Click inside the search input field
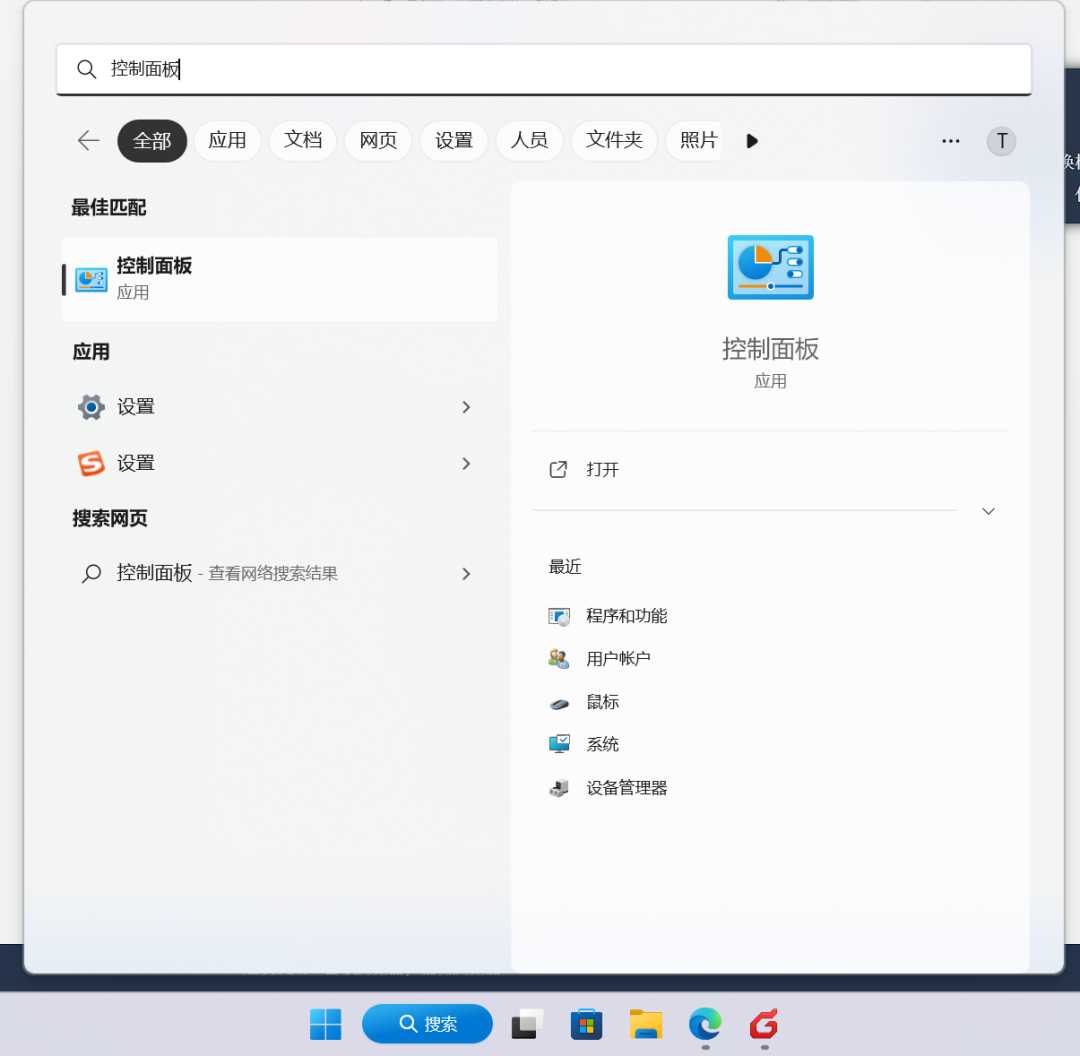The height and width of the screenshot is (1056, 1080). (x=400, y=69)
